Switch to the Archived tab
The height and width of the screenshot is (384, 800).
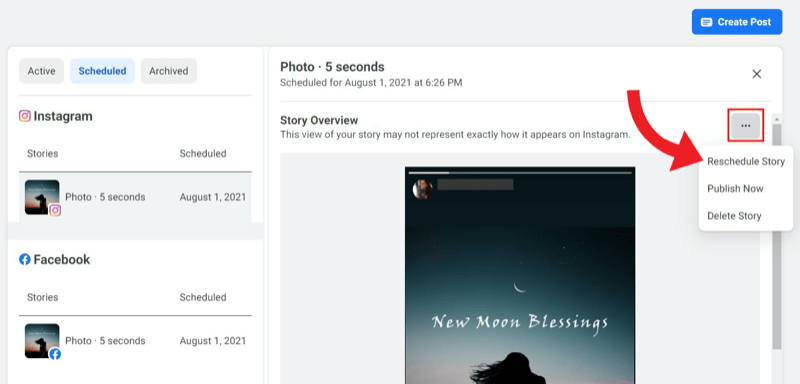tap(168, 71)
